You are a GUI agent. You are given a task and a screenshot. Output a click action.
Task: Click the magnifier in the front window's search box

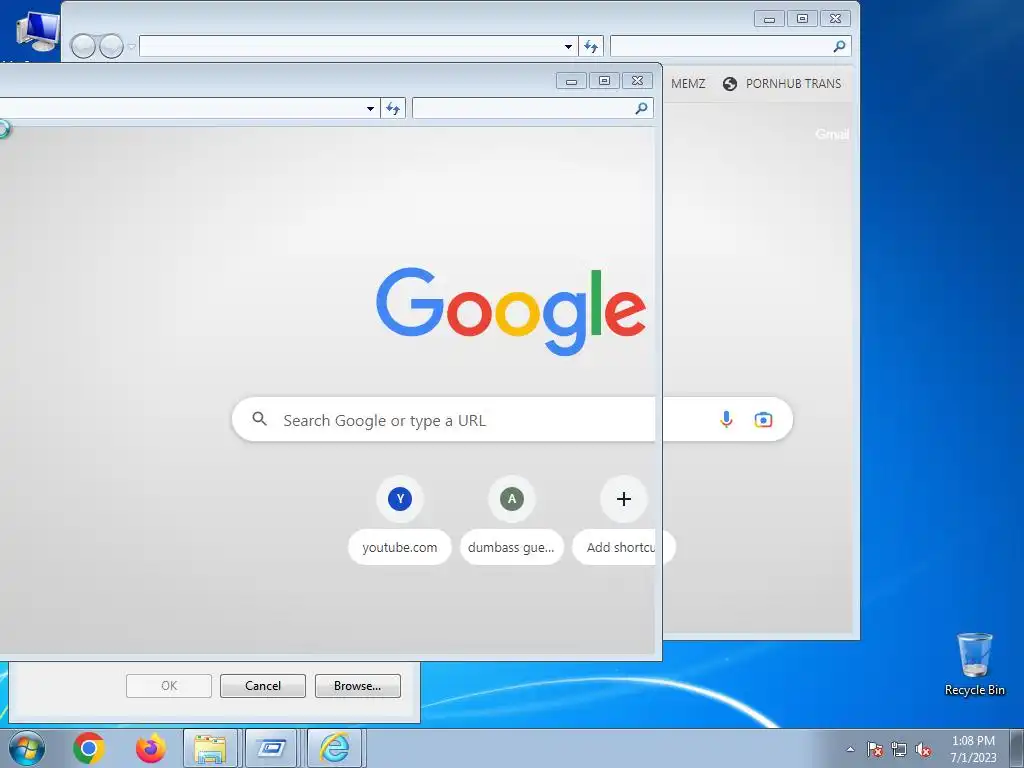(641, 108)
